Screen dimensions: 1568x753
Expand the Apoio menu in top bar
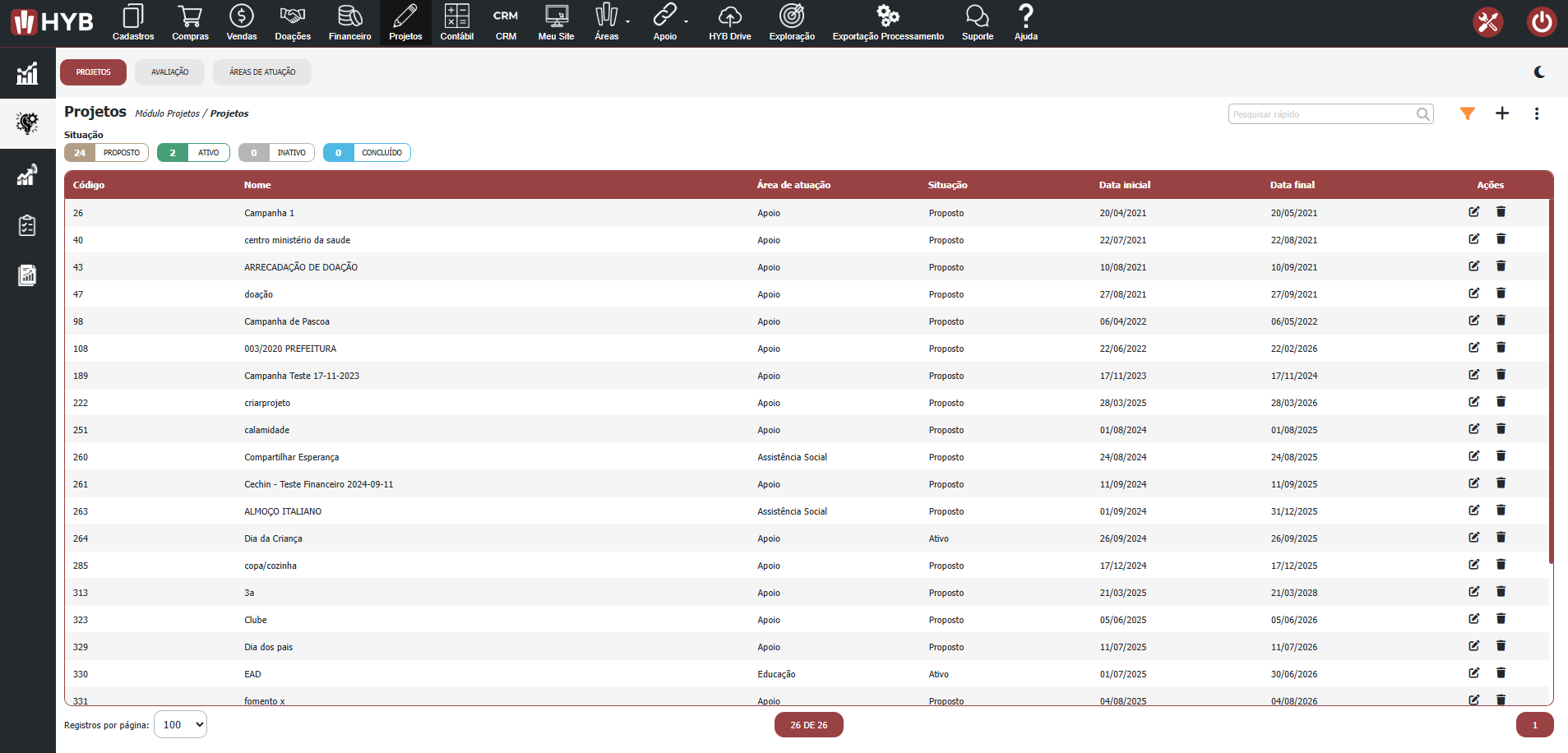(665, 22)
